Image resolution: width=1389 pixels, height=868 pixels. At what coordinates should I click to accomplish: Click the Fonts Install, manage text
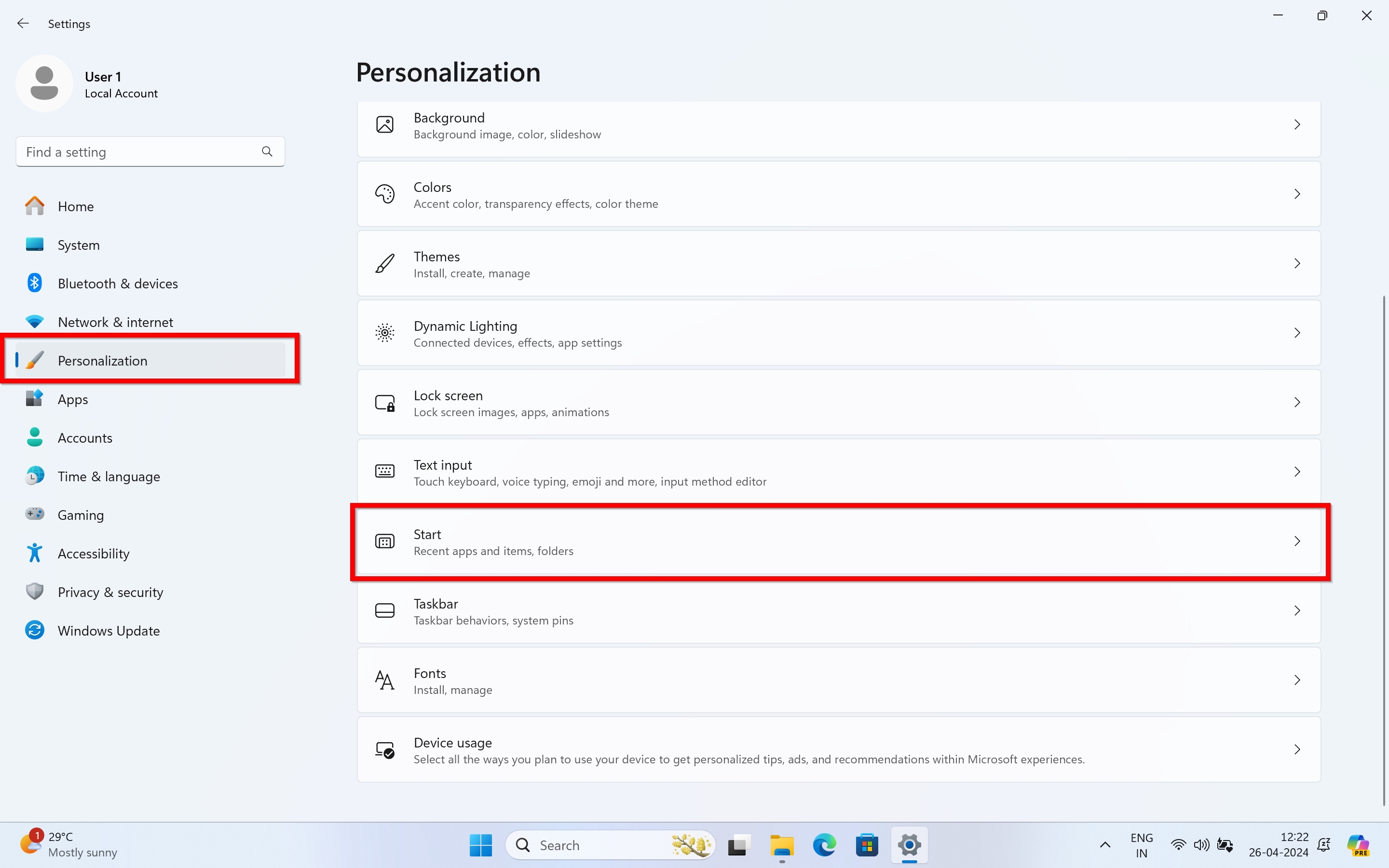click(453, 690)
